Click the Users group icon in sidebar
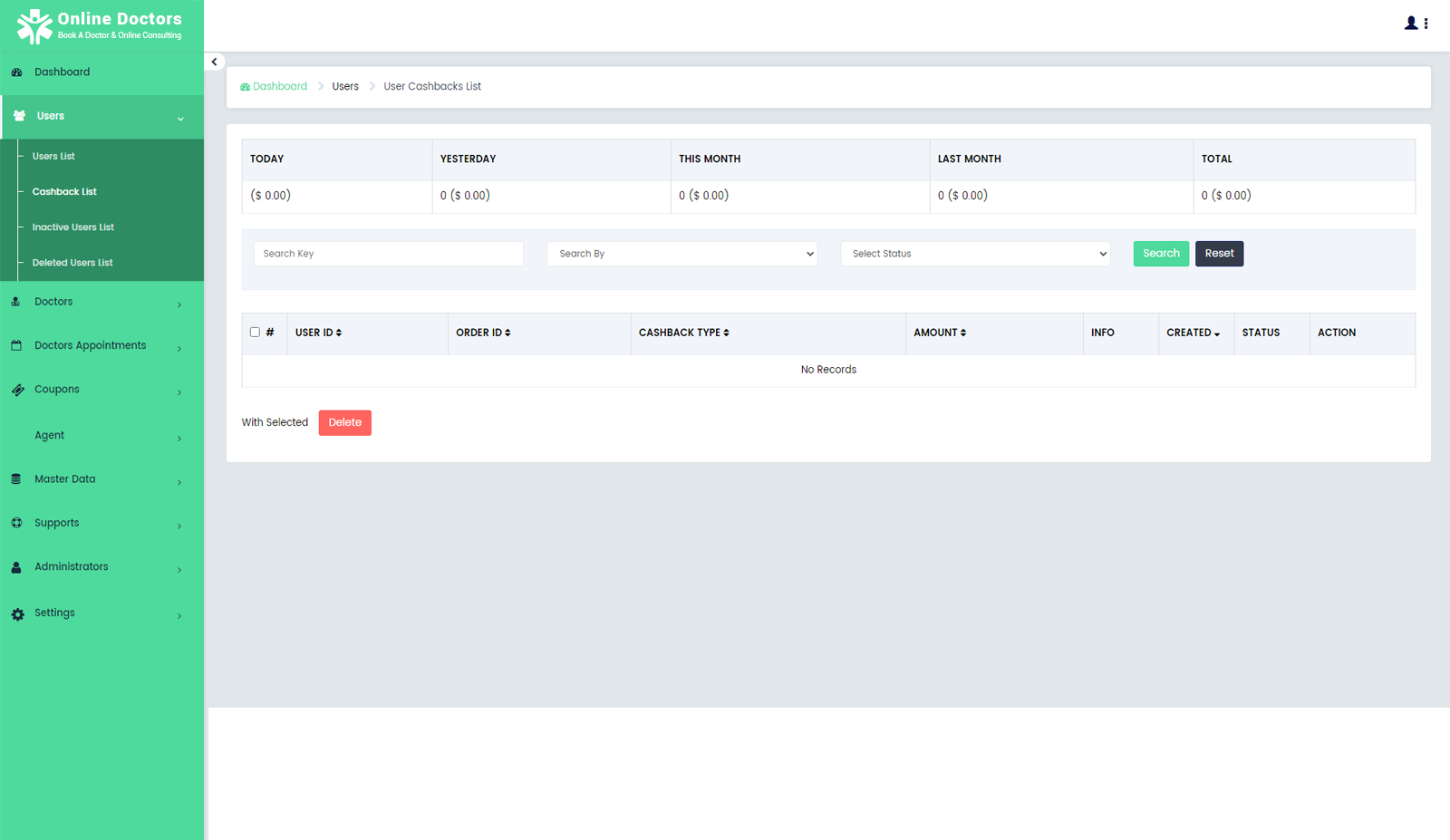Image resolution: width=1450 pixels, height=840 pixels. [19, 116]
